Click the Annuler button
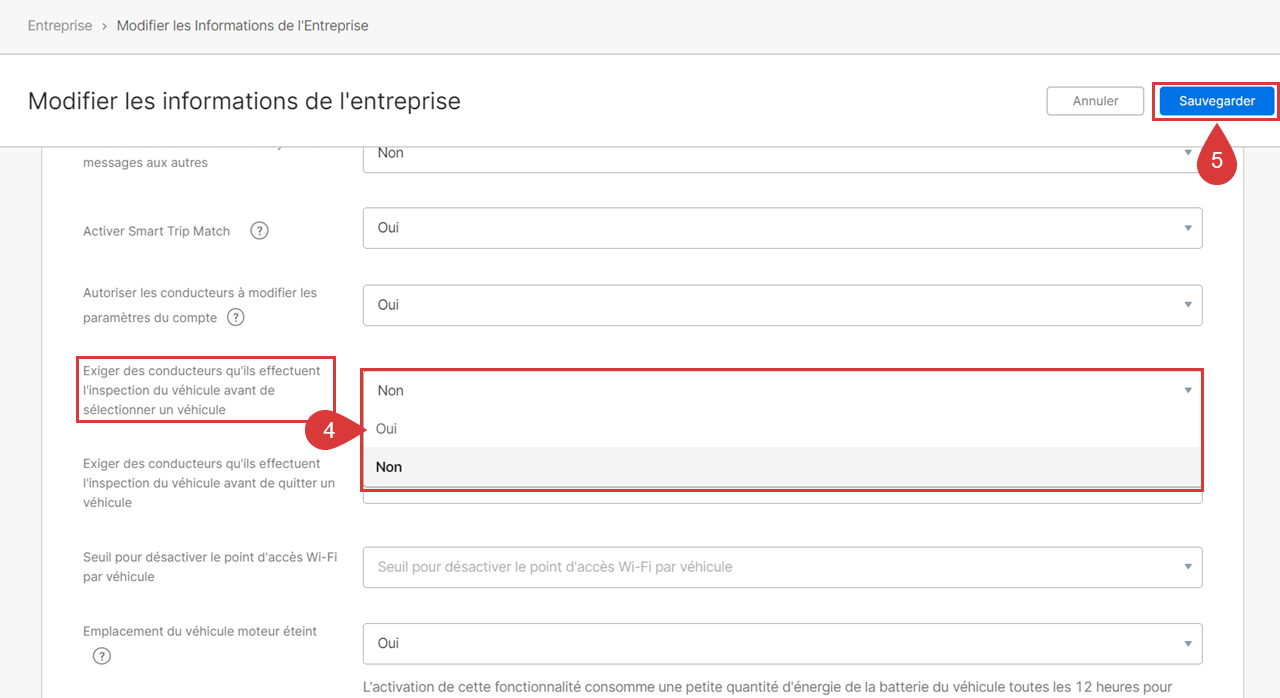1280x698 pixels. [1095, 101]
